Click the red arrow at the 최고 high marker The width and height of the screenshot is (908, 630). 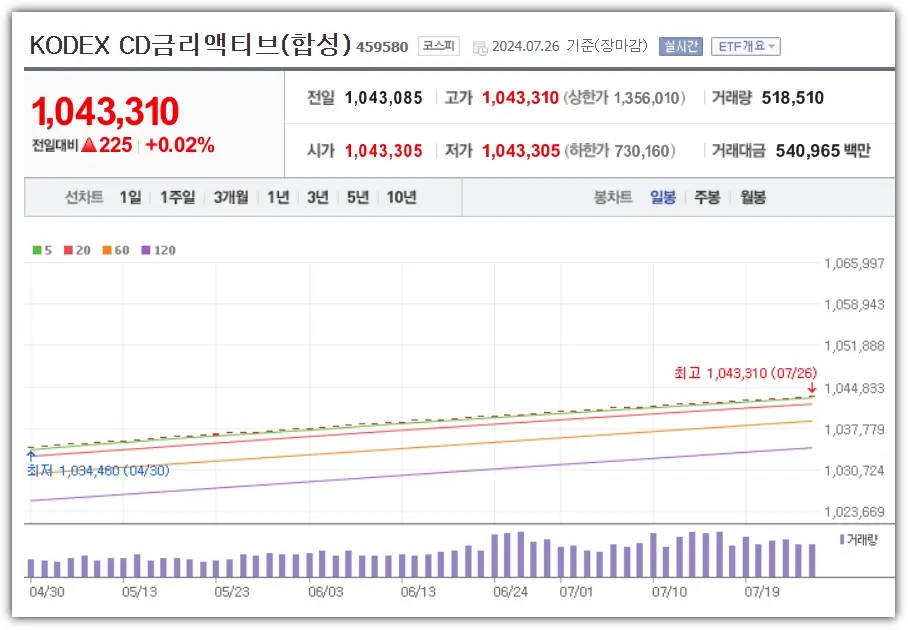tap(812, 386)
